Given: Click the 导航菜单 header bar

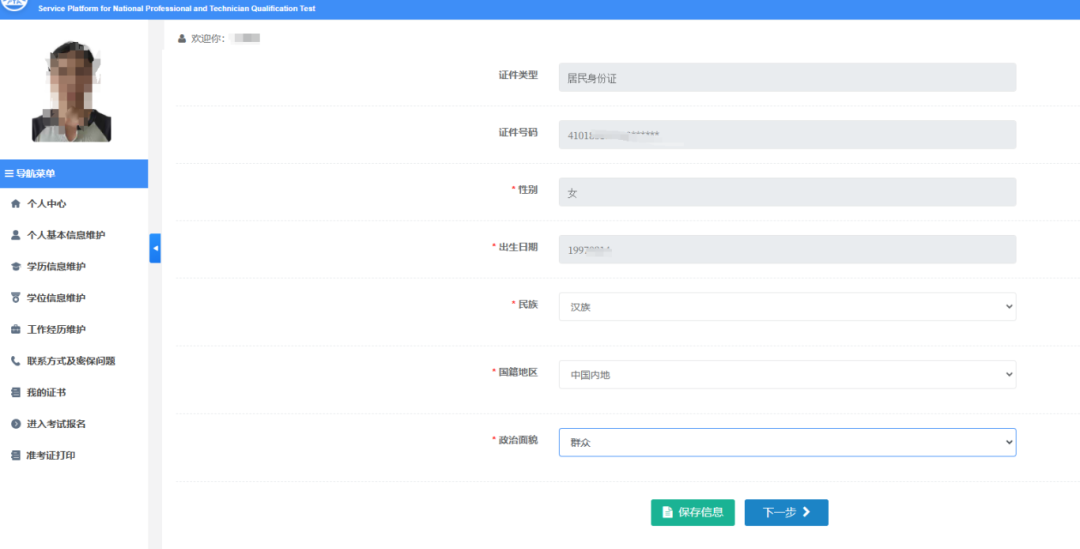Looking at the screenshot, I should tap(74, 174).
